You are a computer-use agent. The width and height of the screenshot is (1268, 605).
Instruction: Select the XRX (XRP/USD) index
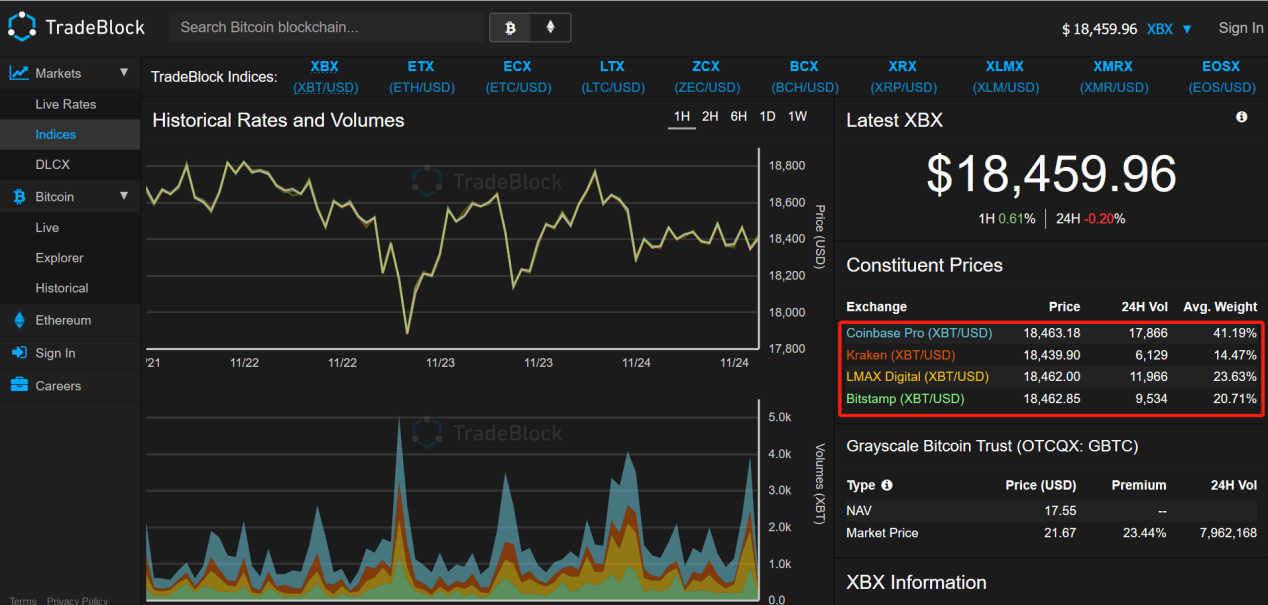click(902, 77)
